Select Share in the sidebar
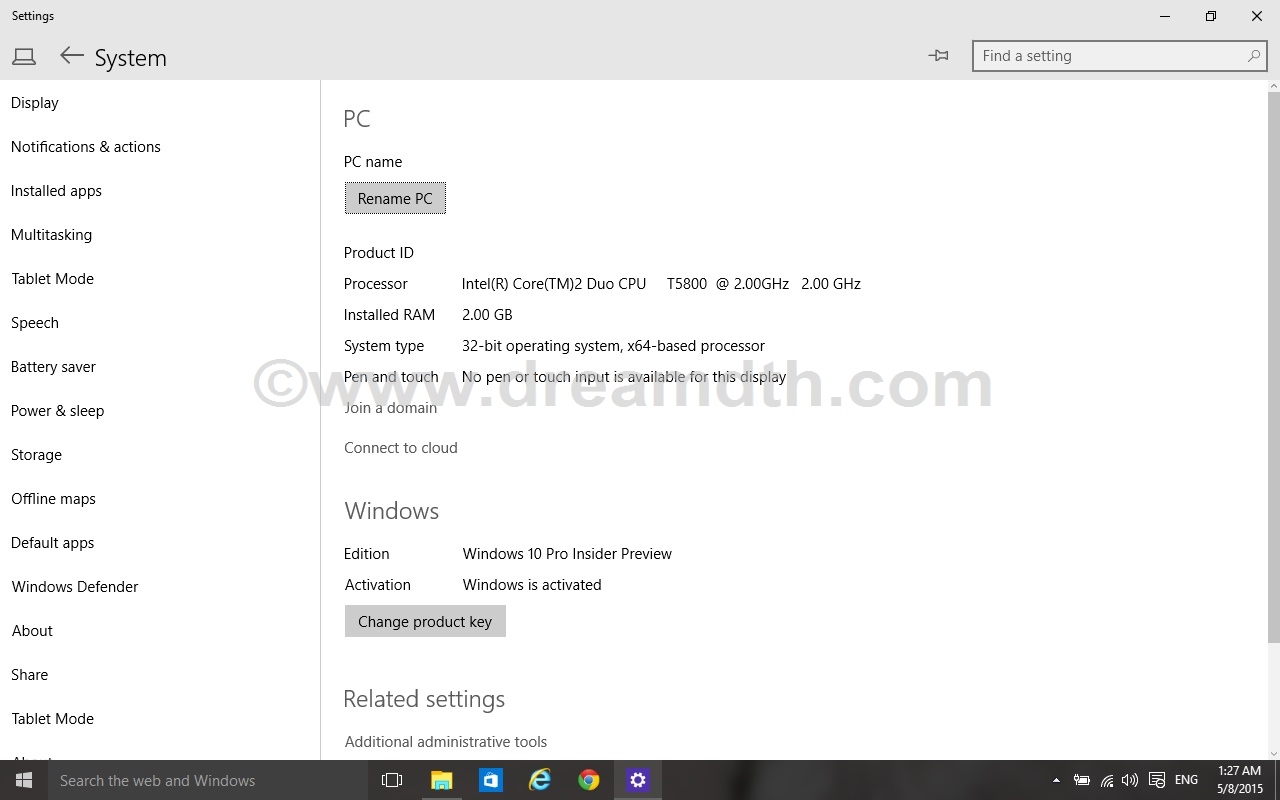Screen dimensions: 1280x800 click(x=29, y=675)
